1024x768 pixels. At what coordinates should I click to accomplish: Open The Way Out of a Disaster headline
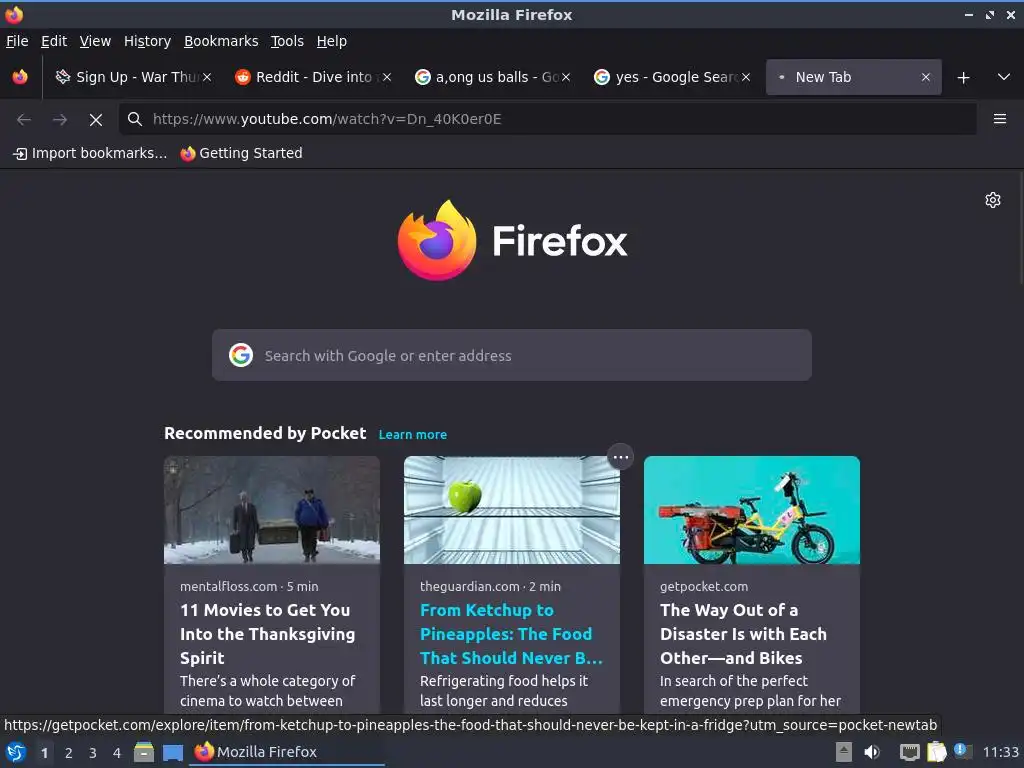[x=743, y=634]
